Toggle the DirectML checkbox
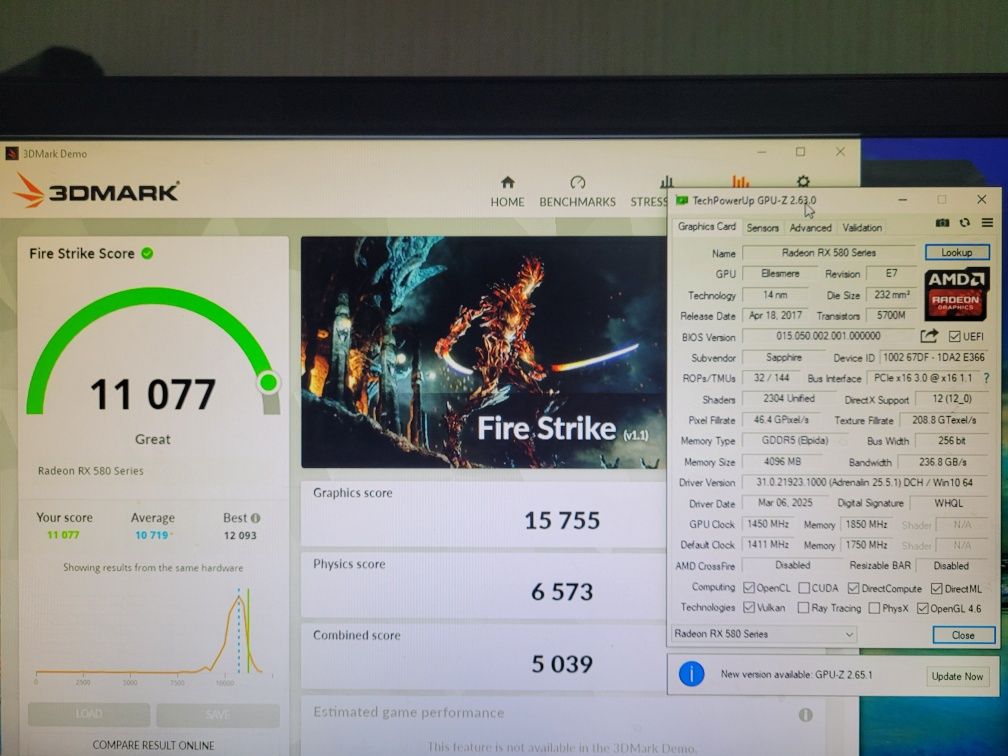 (937, 588)
